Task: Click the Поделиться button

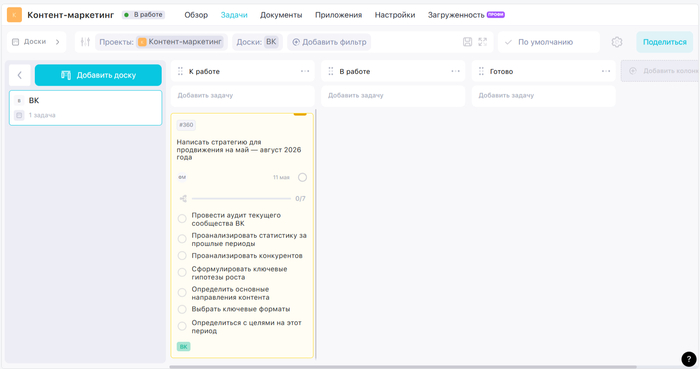Action: (x=665, y=42)
